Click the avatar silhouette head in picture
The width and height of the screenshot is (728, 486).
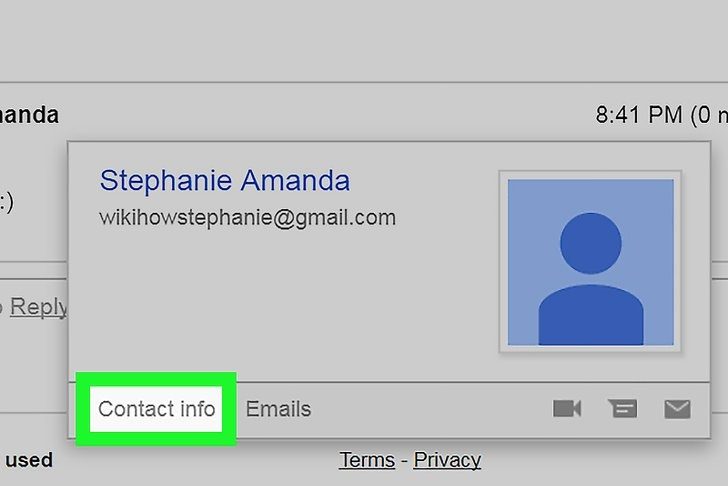[x=591, y=243]
